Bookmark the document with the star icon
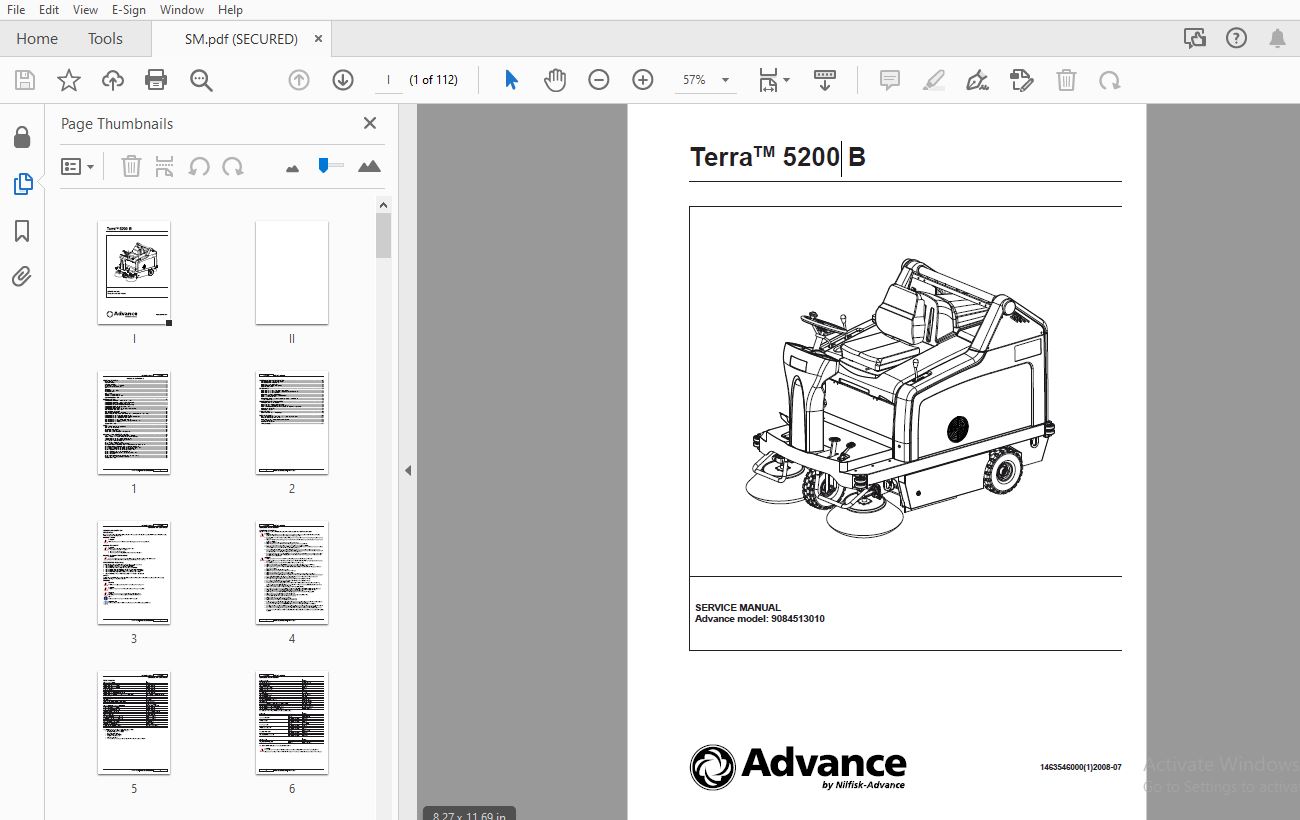This screenshot has width=1300, height=820. click(69, 80)
